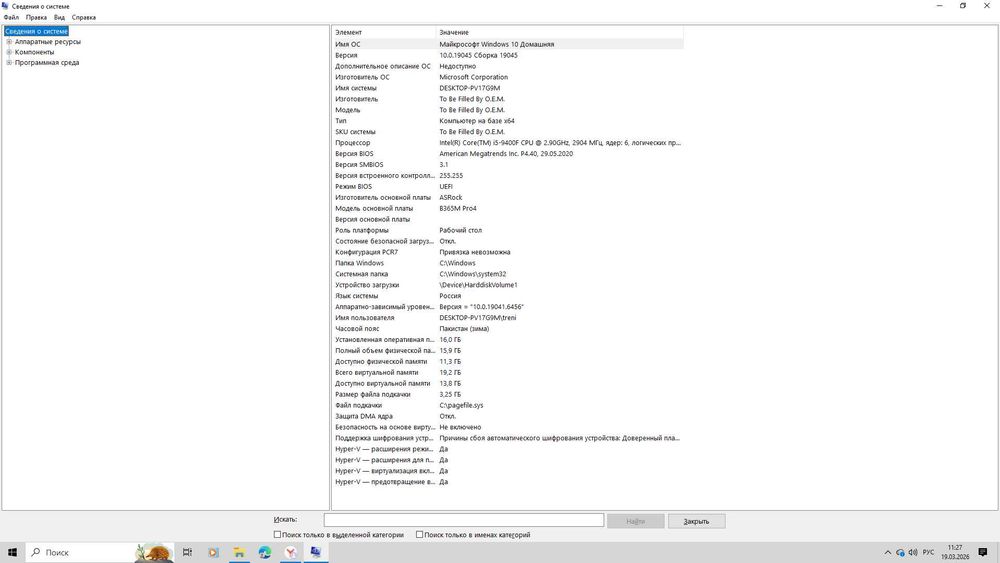Select the 'Компьютер на базе x64' value
The width and height of the screenshot is (1000, 563).
coord(476,121)
